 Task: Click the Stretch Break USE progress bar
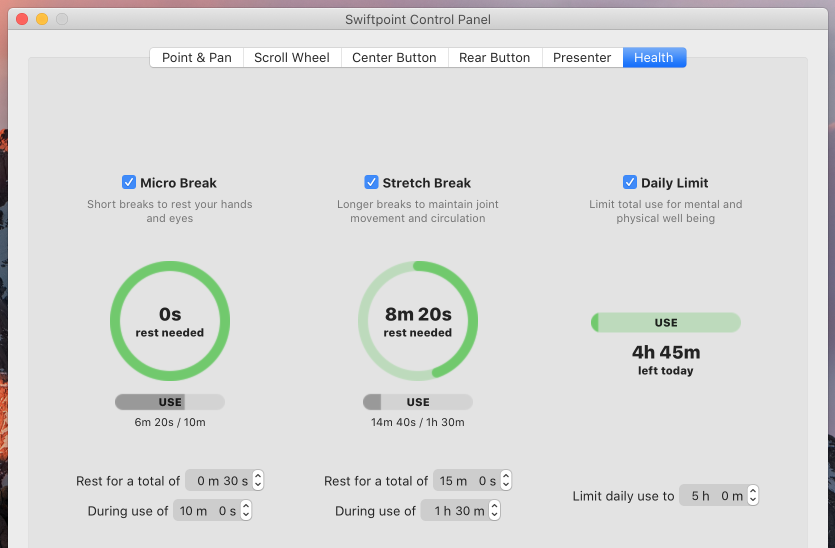pos(418,402)
